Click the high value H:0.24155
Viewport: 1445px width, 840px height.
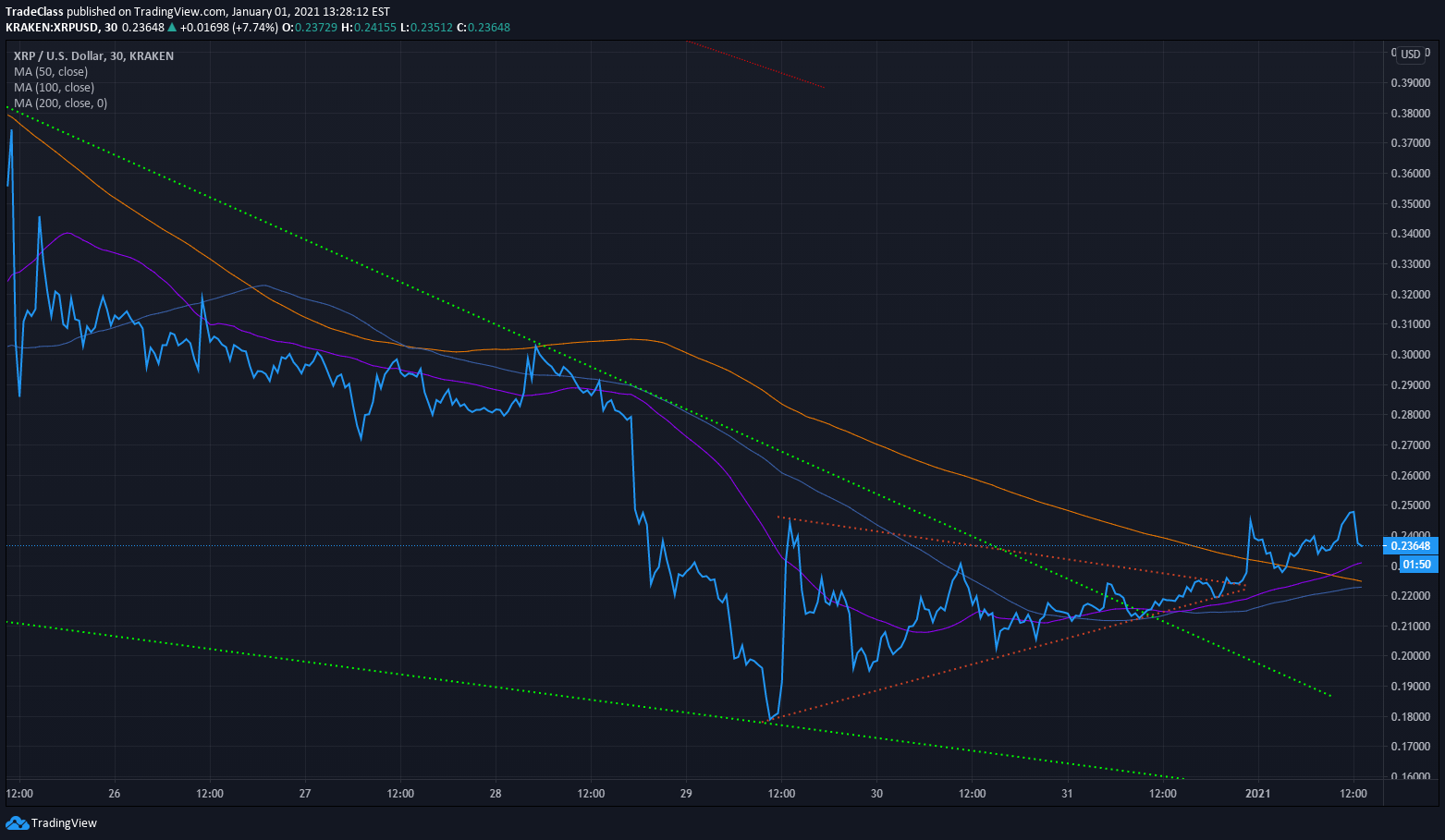[x=369, y=28]
